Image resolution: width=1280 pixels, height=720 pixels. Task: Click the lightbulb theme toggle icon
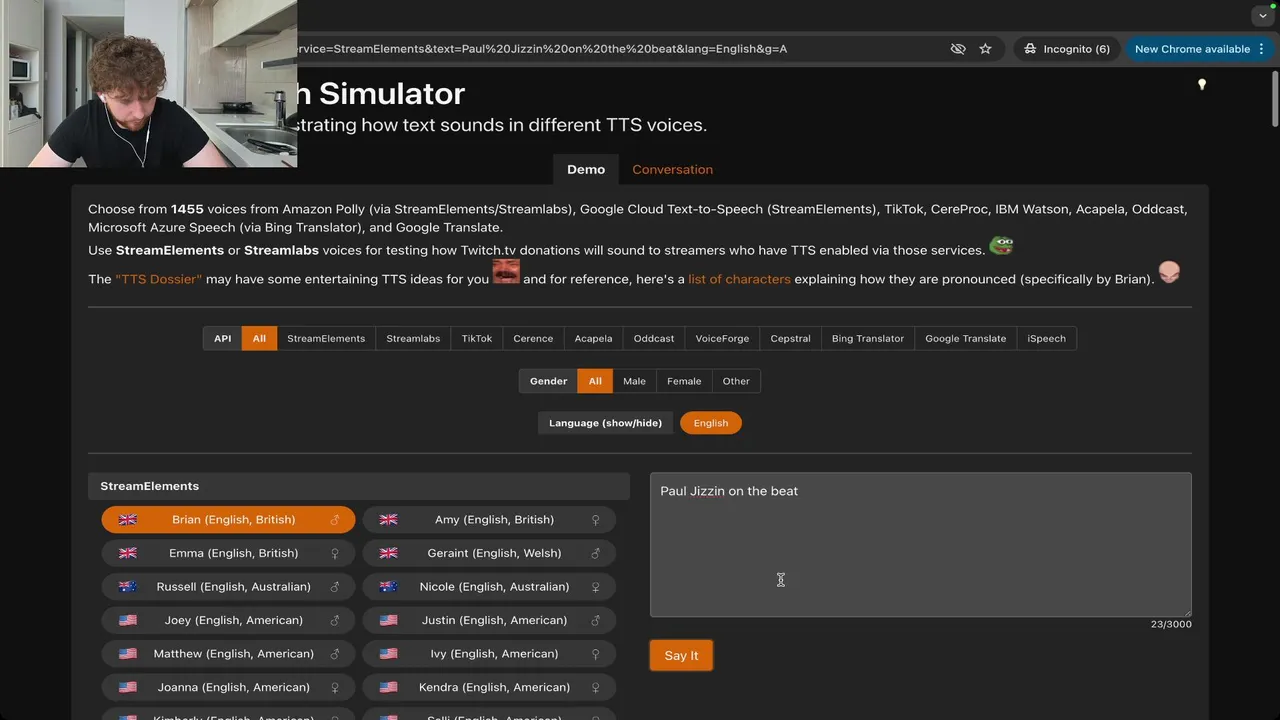pyautogui.click(x=1202, y=85)
